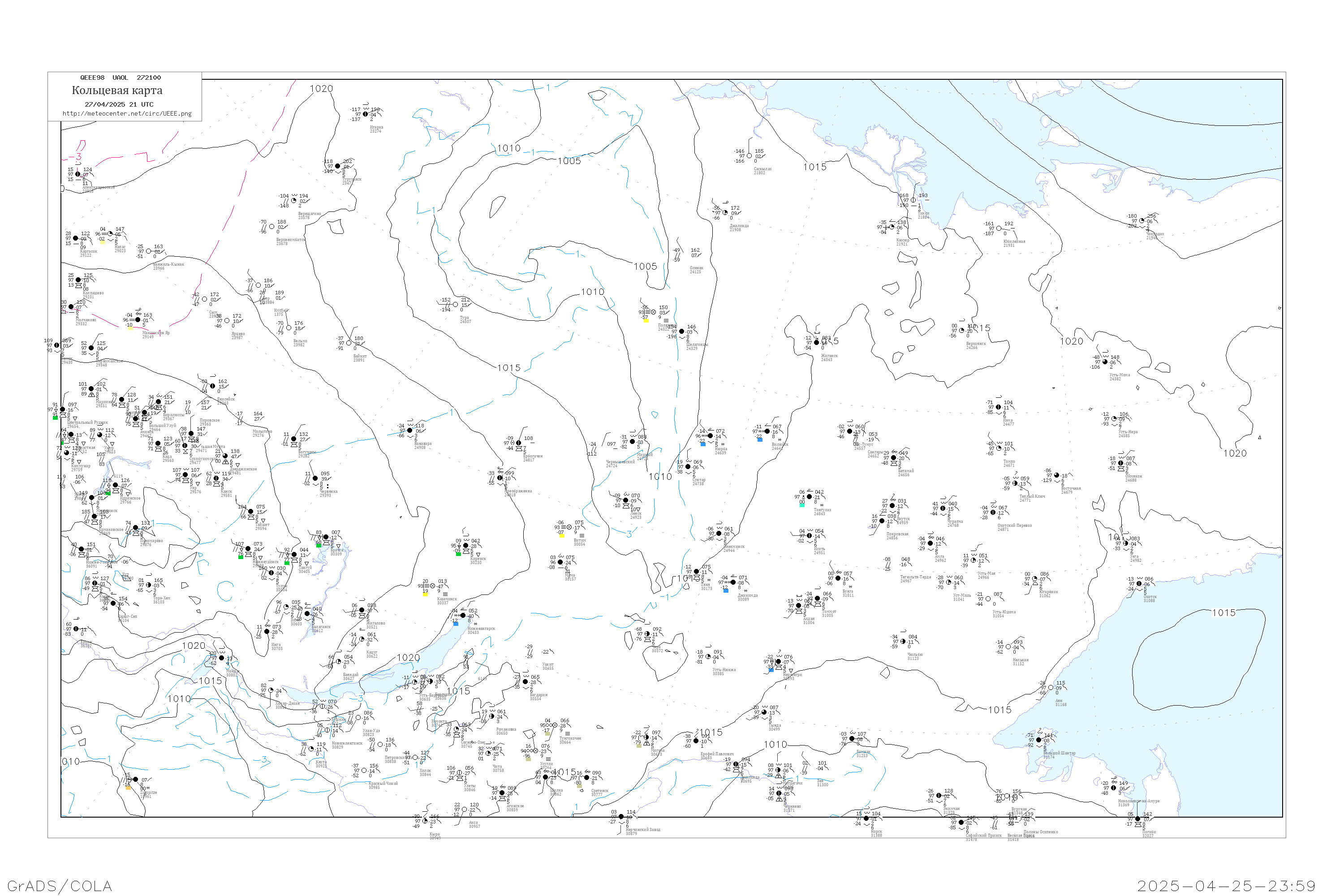
Task: Select the Кюсюр station cloud symbol
Action: [x=892, y=228]
